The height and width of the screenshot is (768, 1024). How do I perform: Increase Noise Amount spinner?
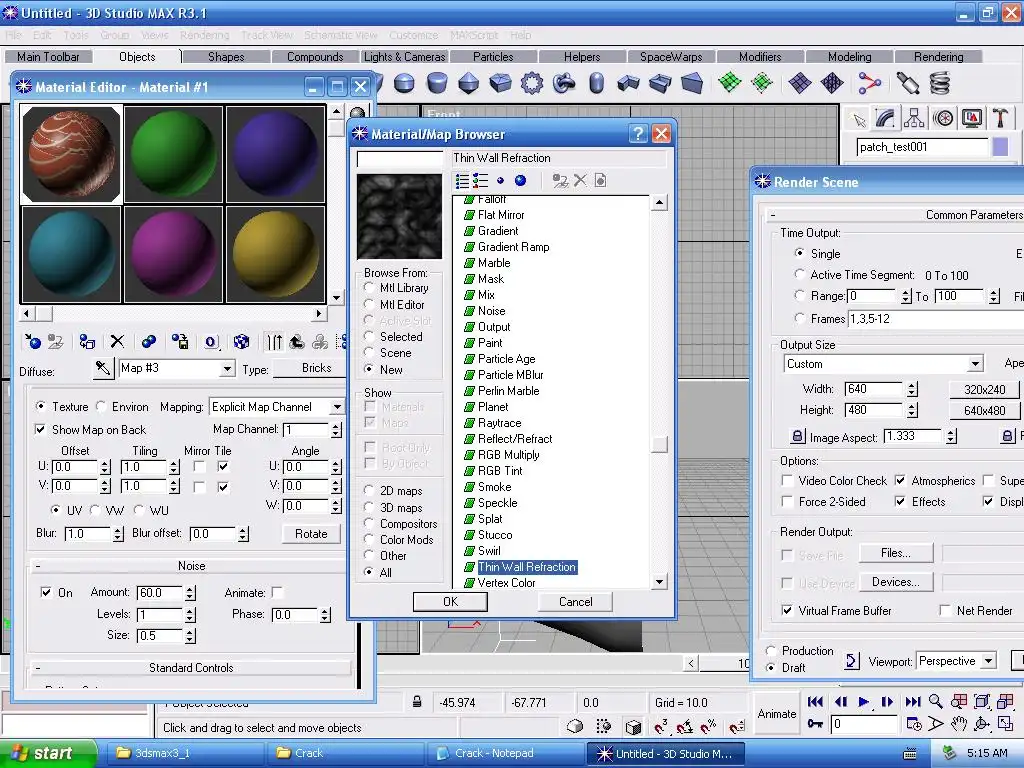pyautogui.click(x=190, y=589)
